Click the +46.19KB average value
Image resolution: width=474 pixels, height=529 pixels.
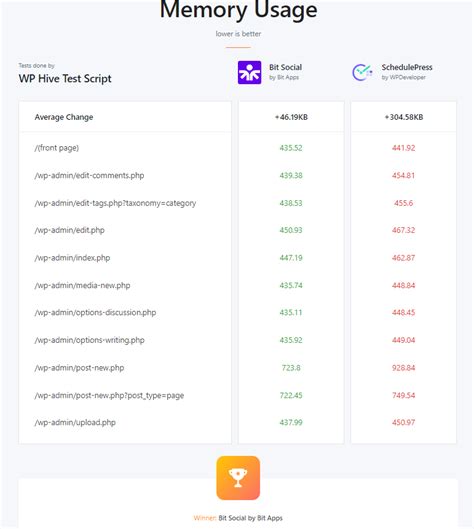pos(291,117)
